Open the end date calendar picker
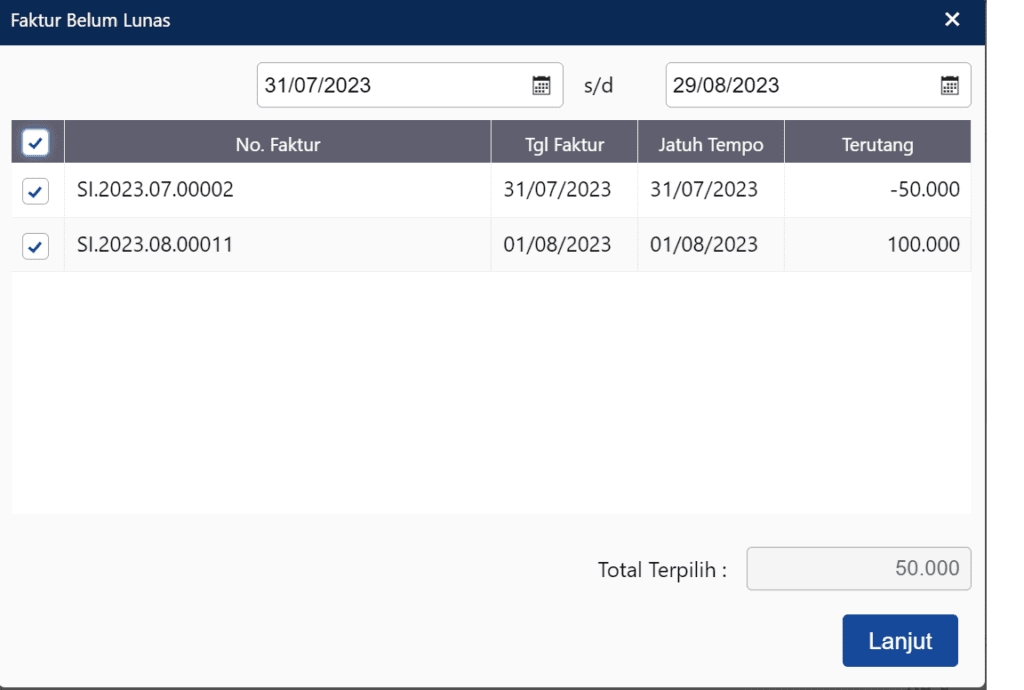 [949, 85]
